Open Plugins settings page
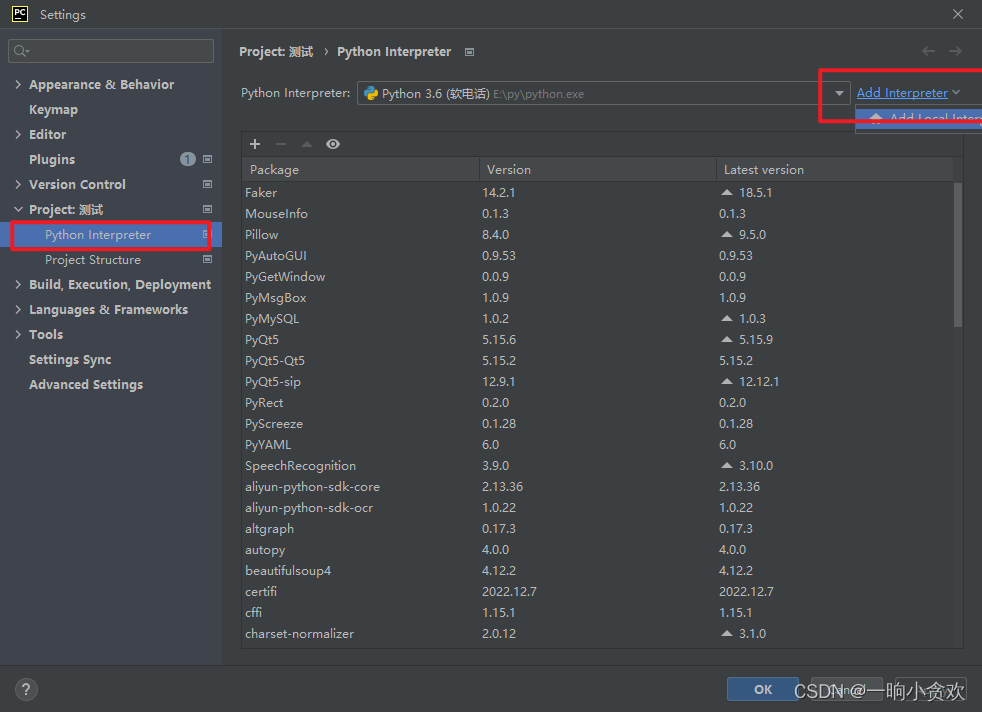This screenshot has width=982, height=712. tap(52, 160)
